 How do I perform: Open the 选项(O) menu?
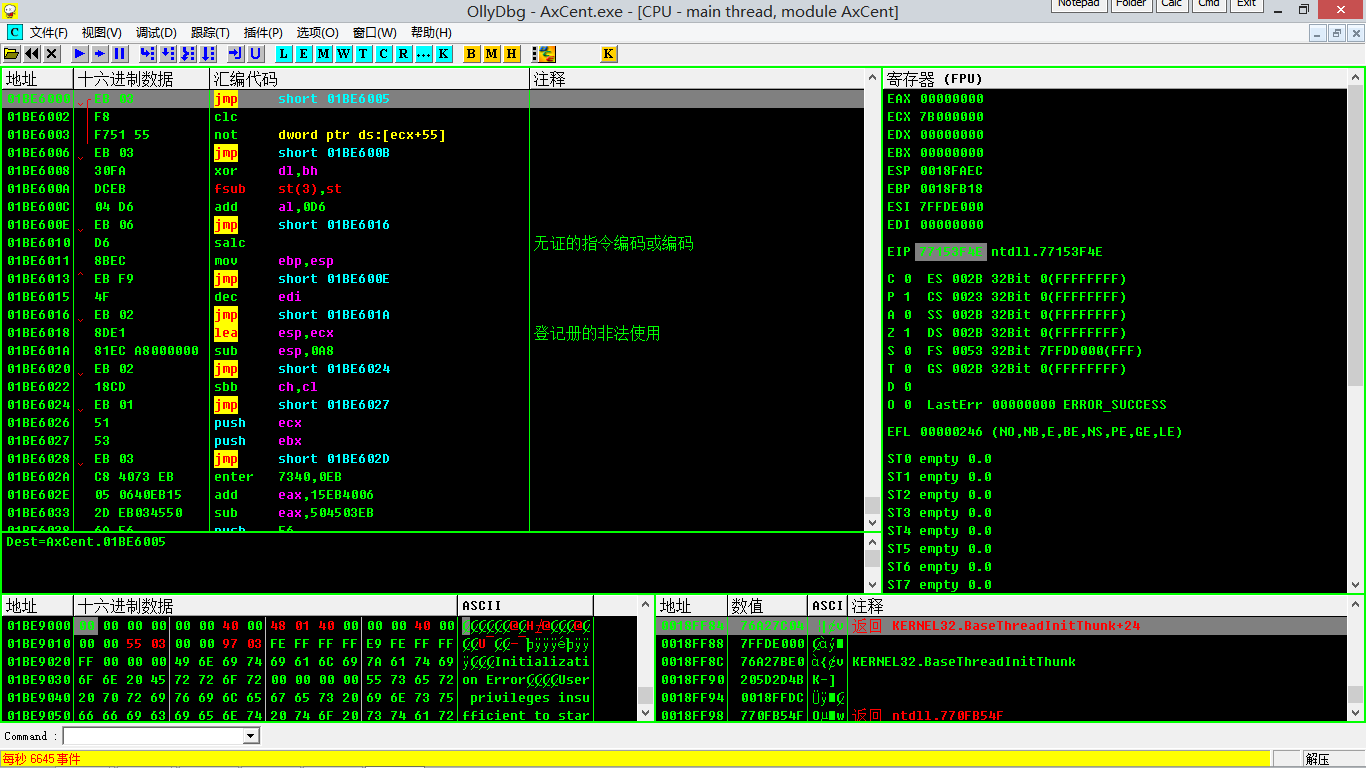(x=318, y=33)
